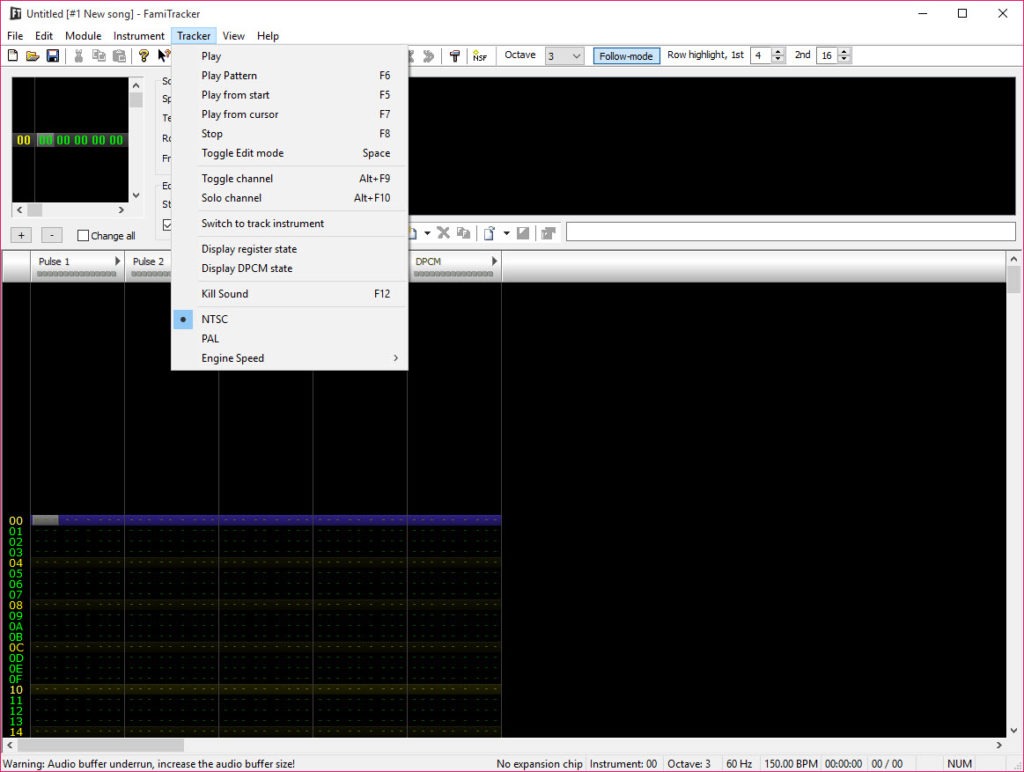Open the Edit menu
Image resolution: width=1024 pixels, height=772 pixels.
(x=44, y=36)
